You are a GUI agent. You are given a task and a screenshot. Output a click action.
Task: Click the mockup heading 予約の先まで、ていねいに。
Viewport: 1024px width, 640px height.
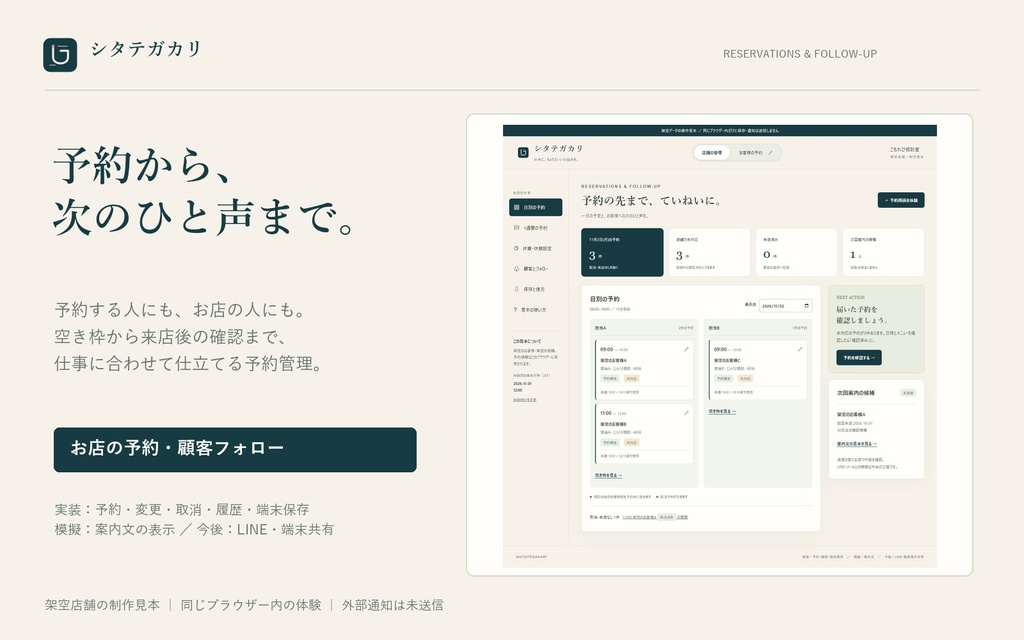652,200
